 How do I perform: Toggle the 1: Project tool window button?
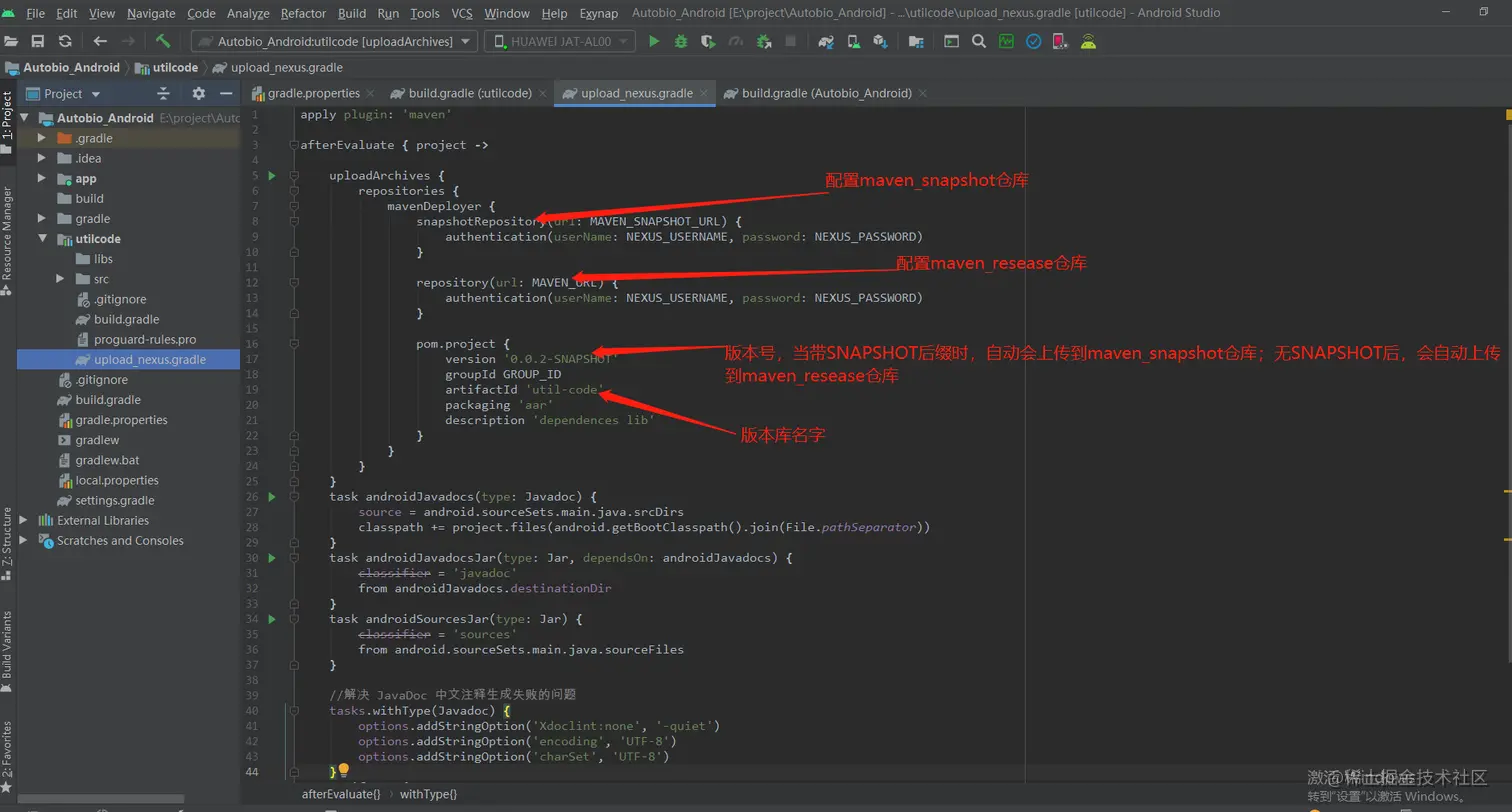7,123
